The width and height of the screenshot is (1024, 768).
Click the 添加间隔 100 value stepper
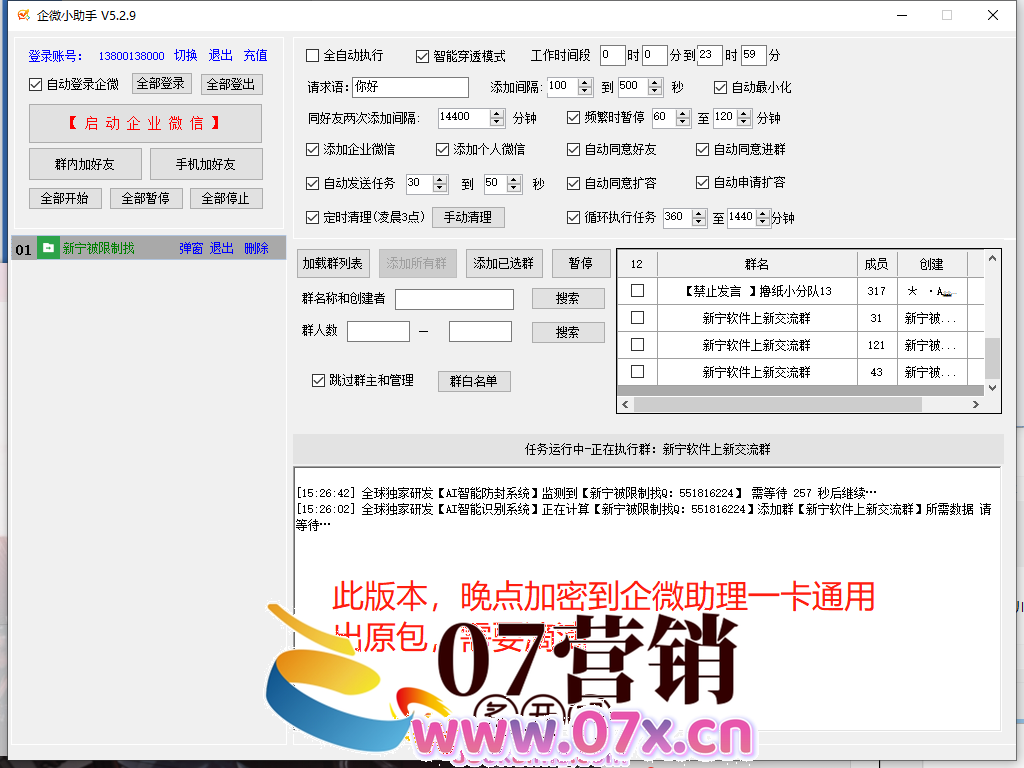click(584, 86)
